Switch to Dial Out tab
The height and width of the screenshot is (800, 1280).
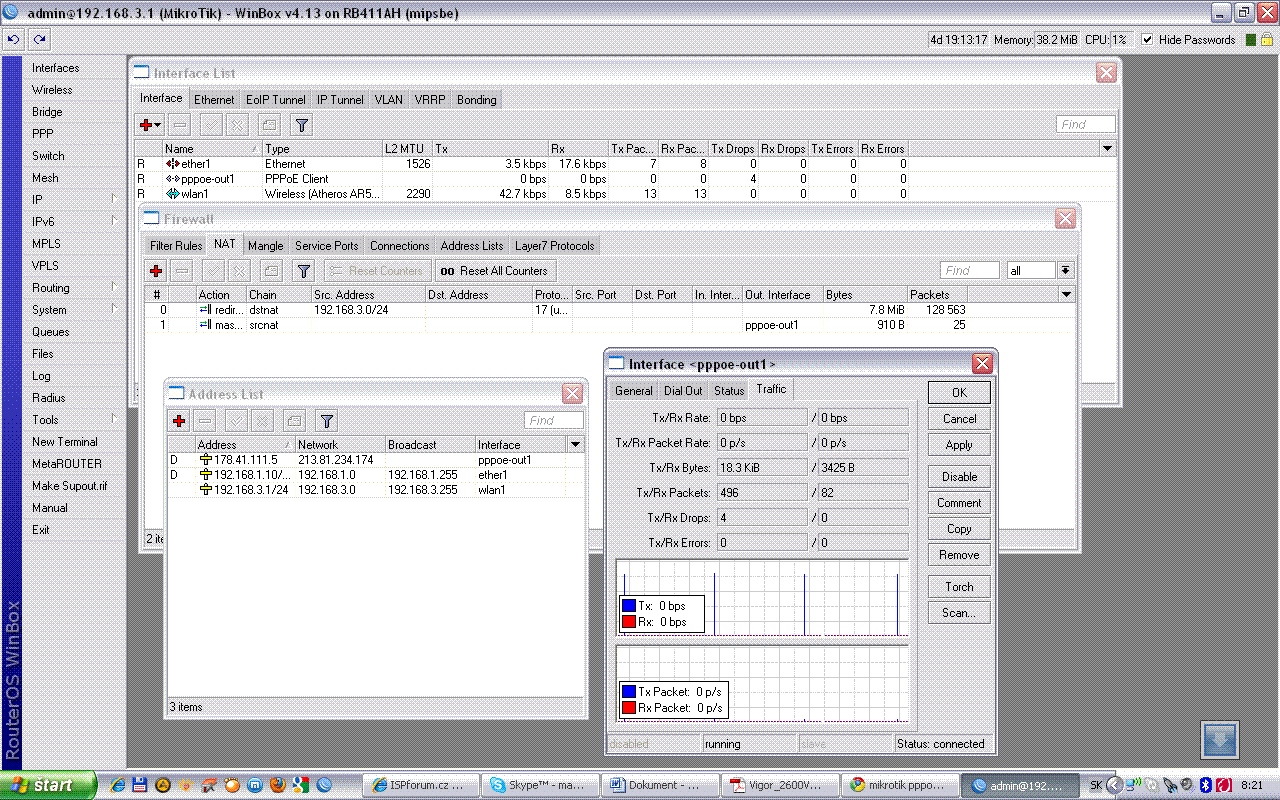683,391
